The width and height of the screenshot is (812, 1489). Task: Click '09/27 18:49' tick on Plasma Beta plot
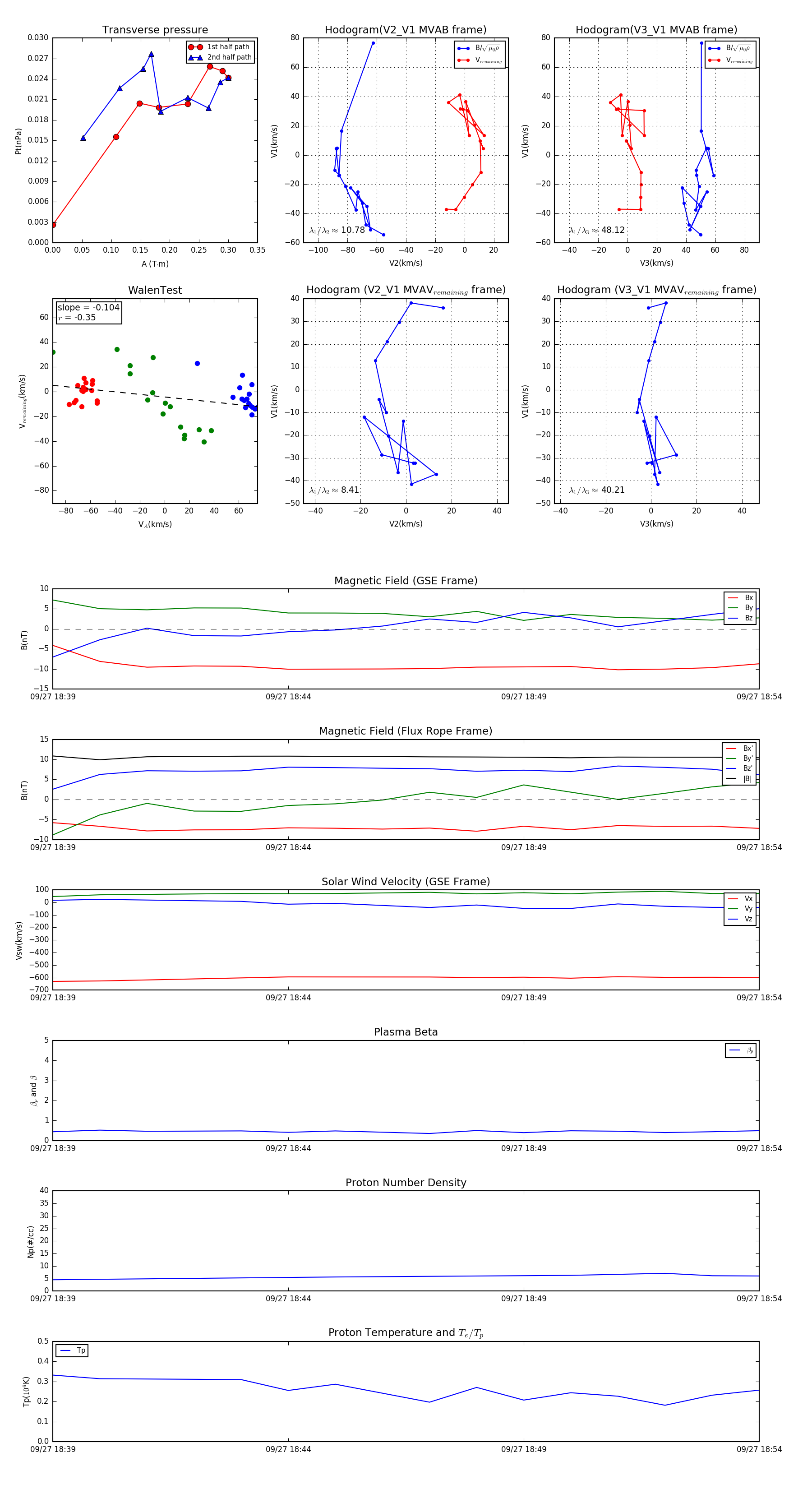pyautogui.click(x=524, y=1148)
